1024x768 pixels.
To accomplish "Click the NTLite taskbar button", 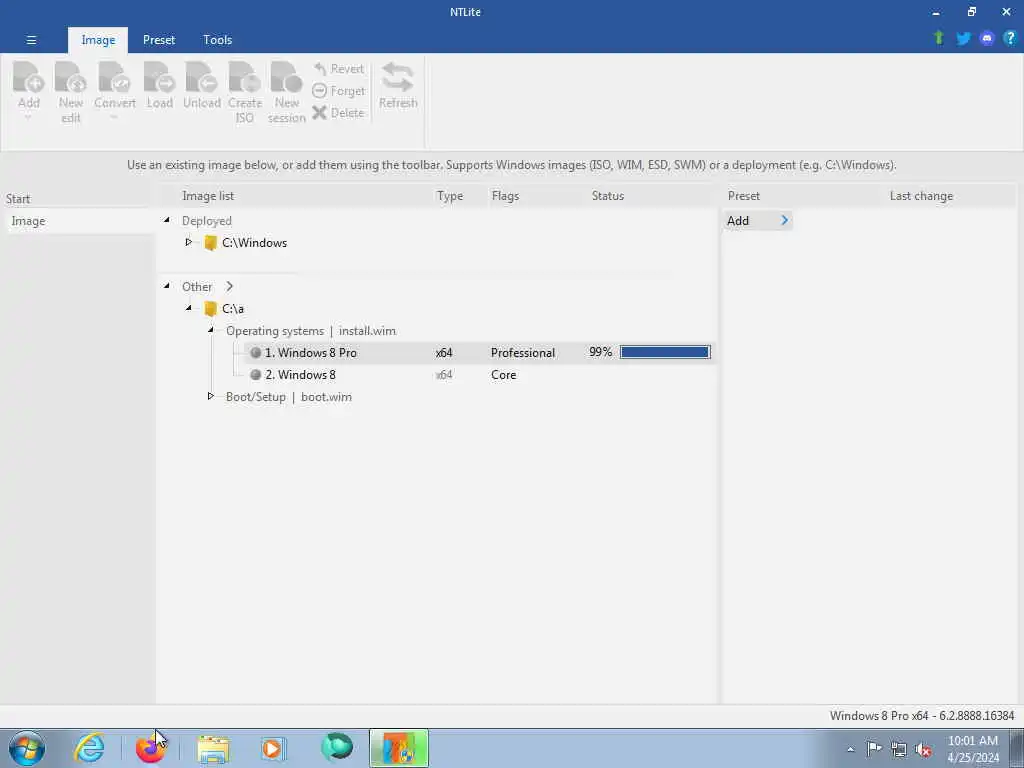I will 399,748.
